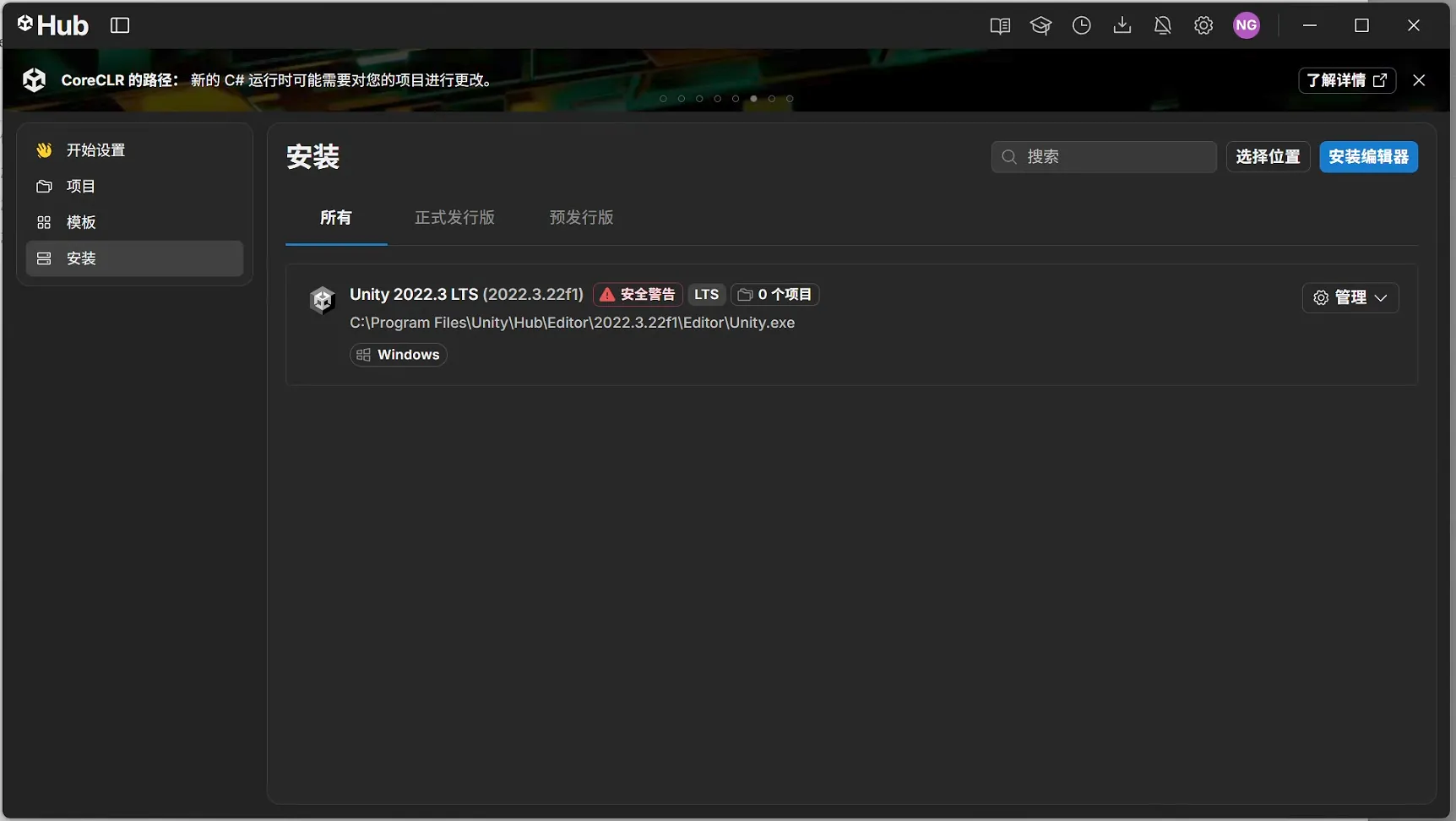Screen dimensions: 1456x821
Task: Click the 搜索 search field
Action: click(1103, 157)
